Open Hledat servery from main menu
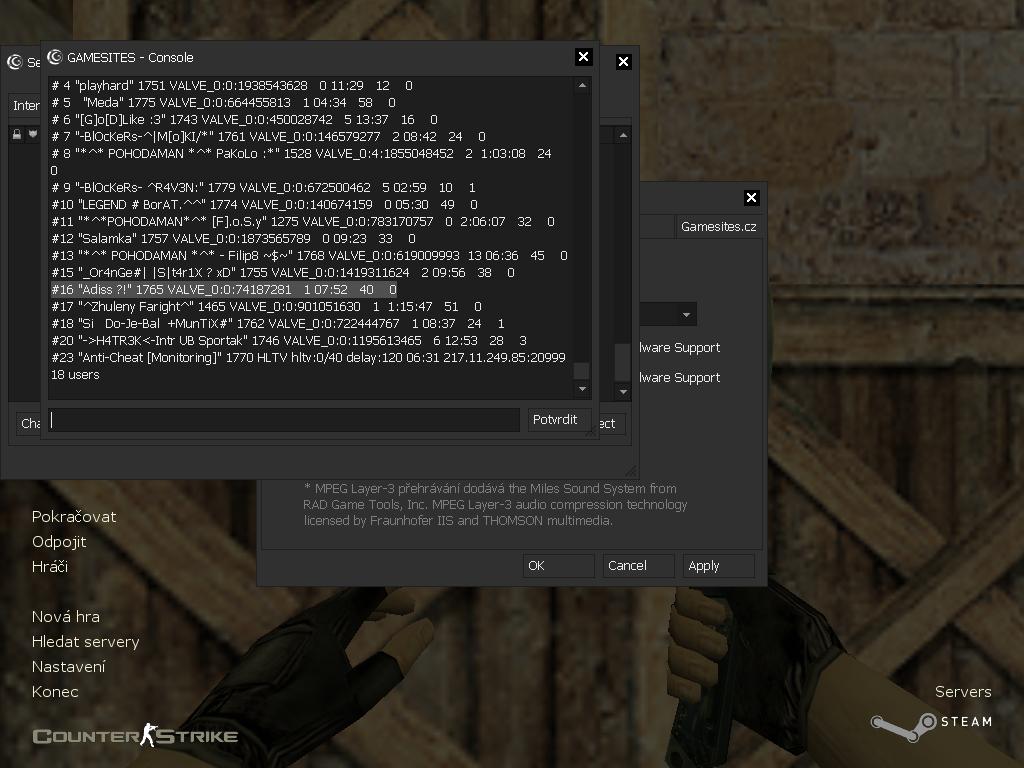1024x768 pixels. (85, 642)
